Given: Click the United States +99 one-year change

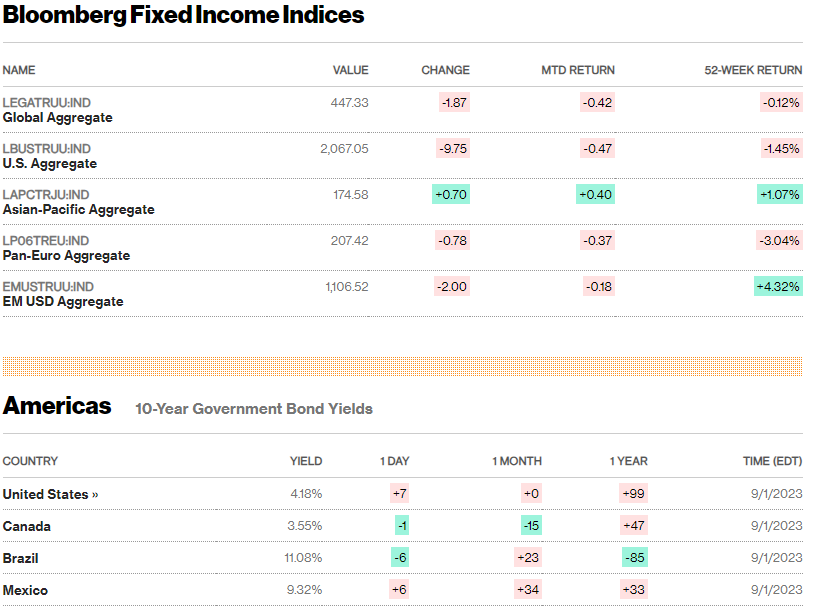Looking at the screenshot, I should click(633, 493).
